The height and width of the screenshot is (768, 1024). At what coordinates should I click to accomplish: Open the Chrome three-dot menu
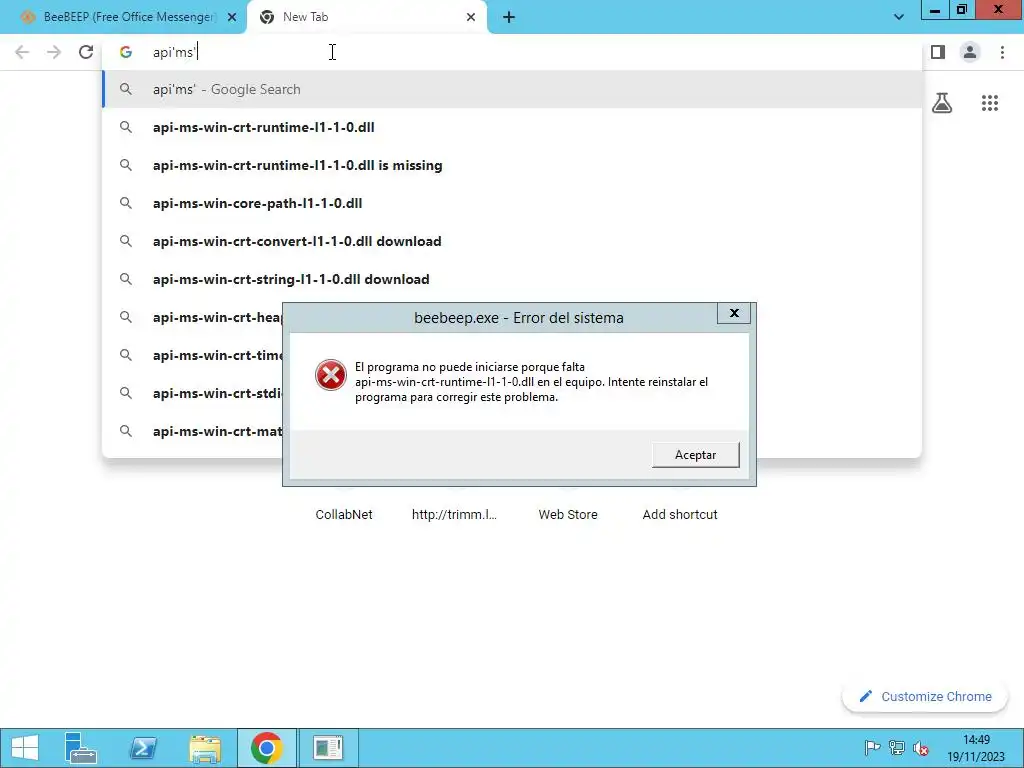(x=1002, y=52)
